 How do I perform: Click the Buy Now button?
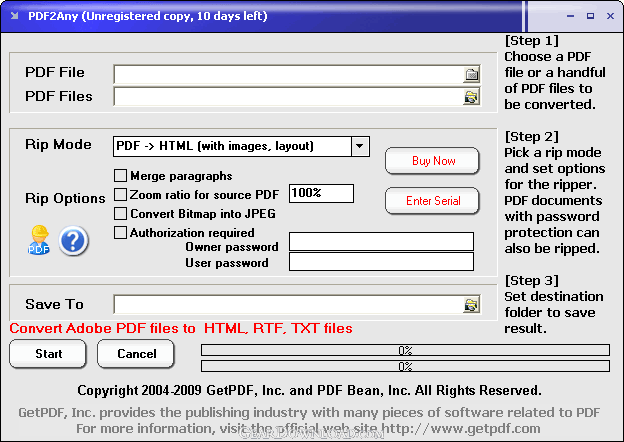pos(432,161)
